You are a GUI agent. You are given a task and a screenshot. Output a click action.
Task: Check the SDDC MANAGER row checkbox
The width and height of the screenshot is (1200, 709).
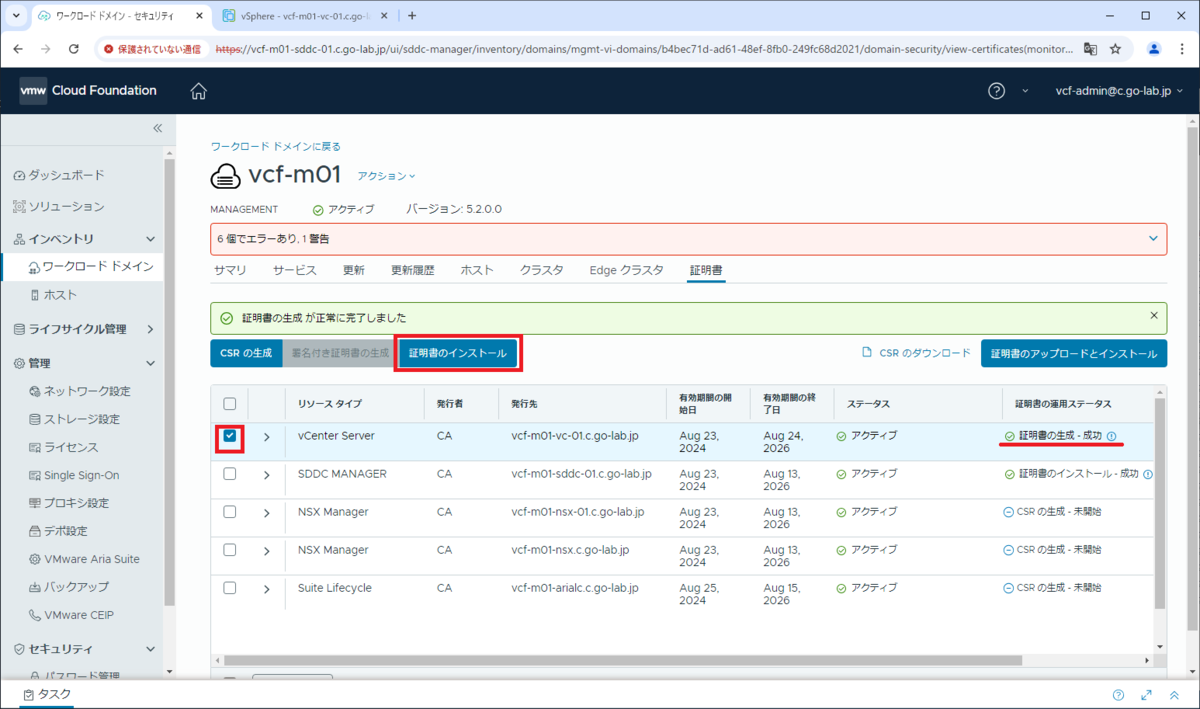pos(230,474)
